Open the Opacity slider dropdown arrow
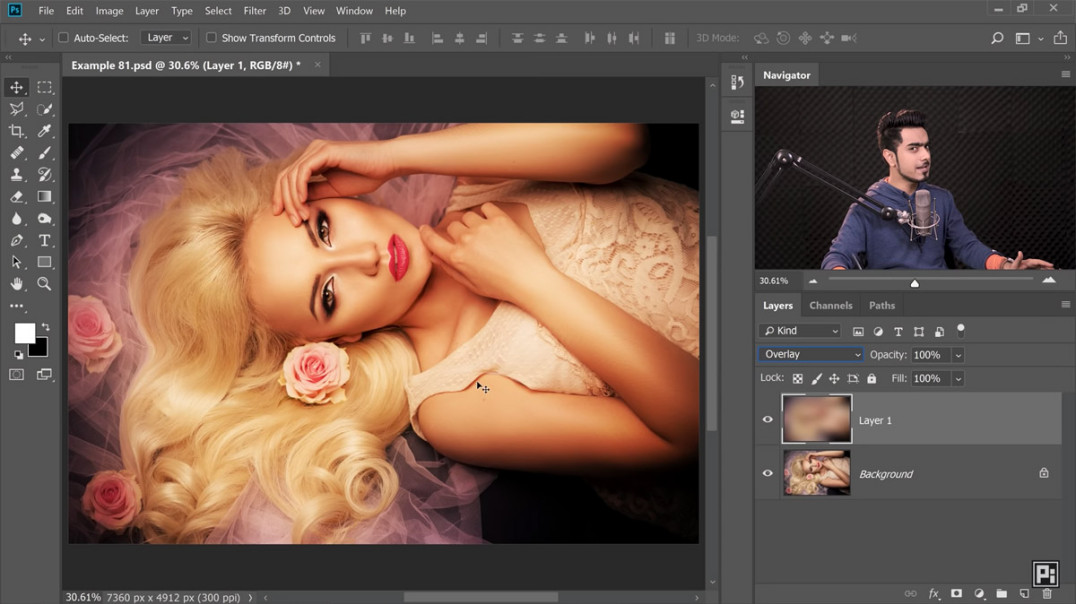The width and height of the screenshot is (1076, 604). tap(959, 355)
